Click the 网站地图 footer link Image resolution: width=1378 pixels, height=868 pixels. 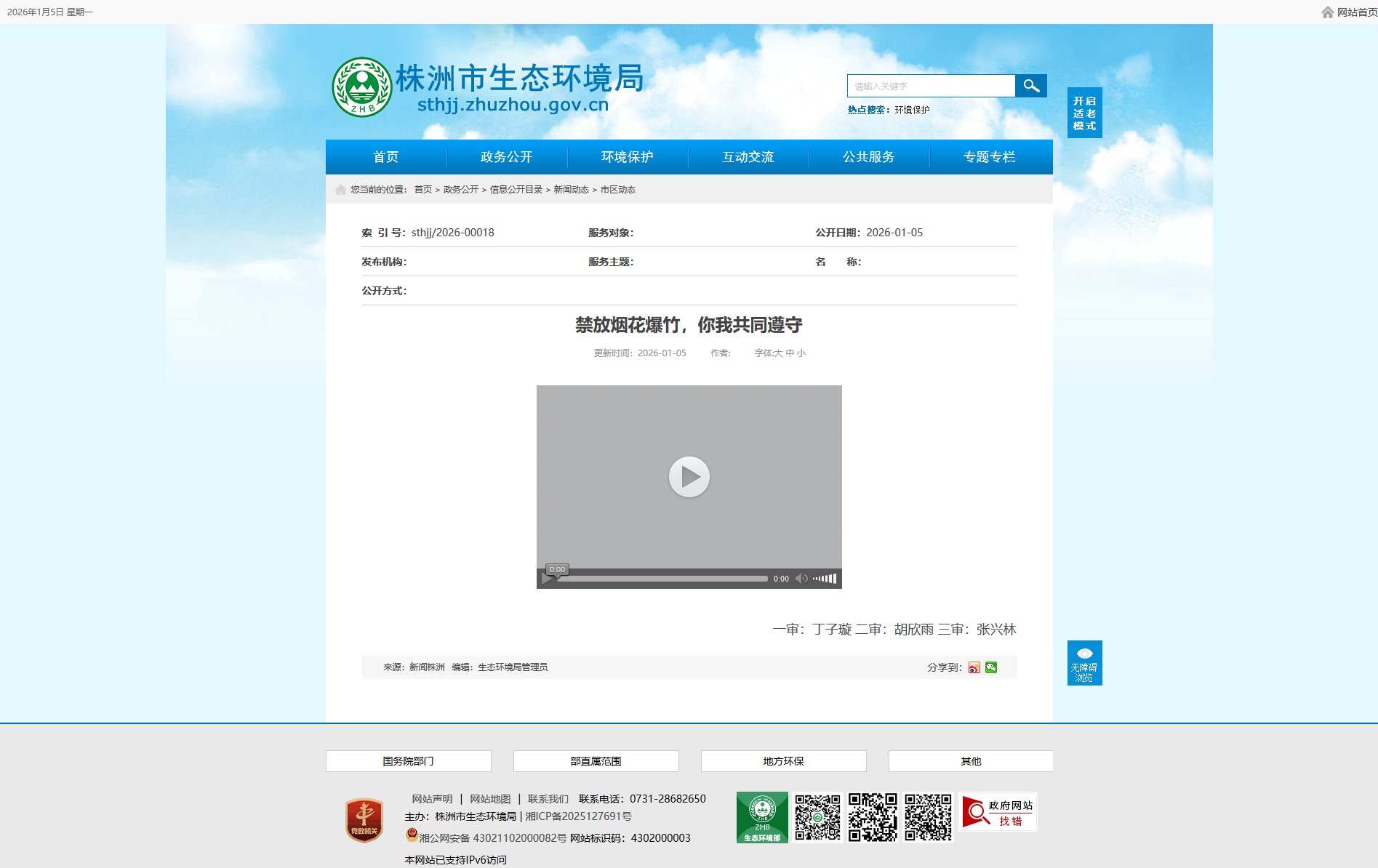[490, 799]
